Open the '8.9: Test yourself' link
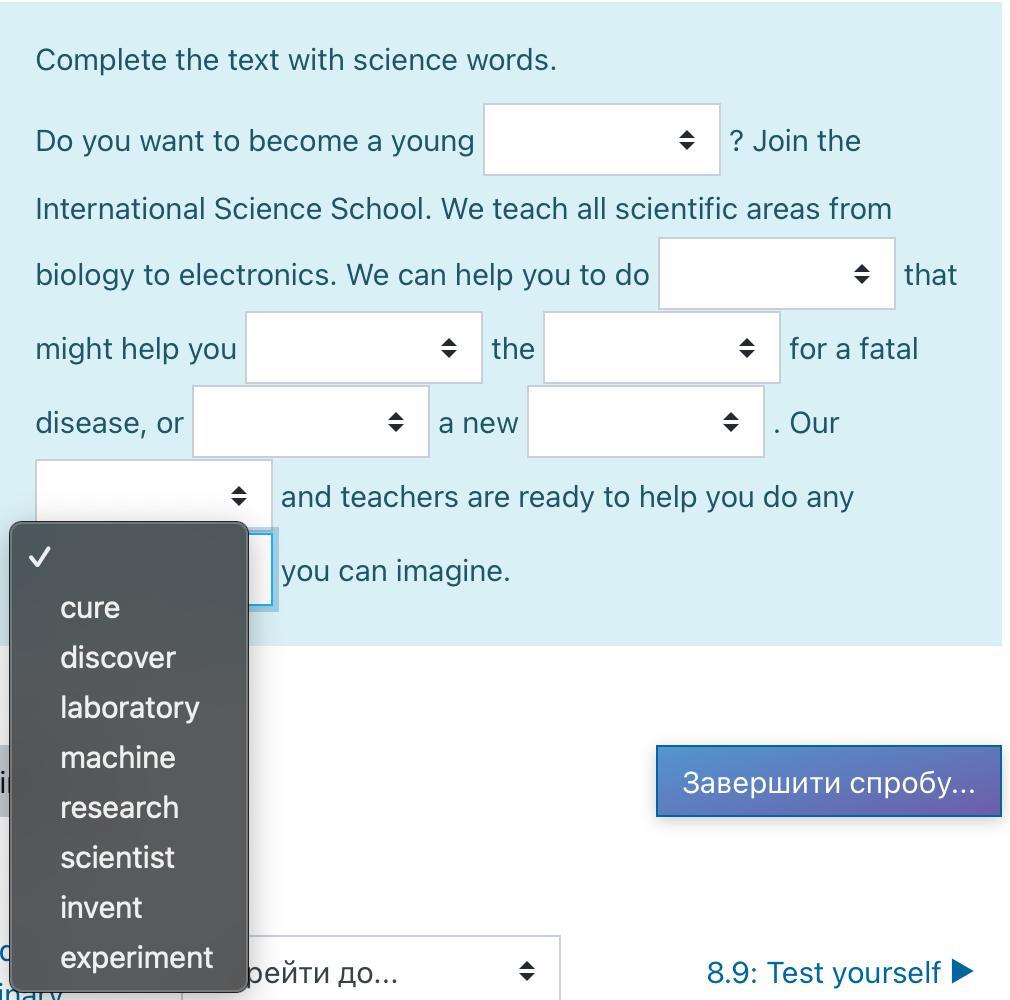 point(823,972)
